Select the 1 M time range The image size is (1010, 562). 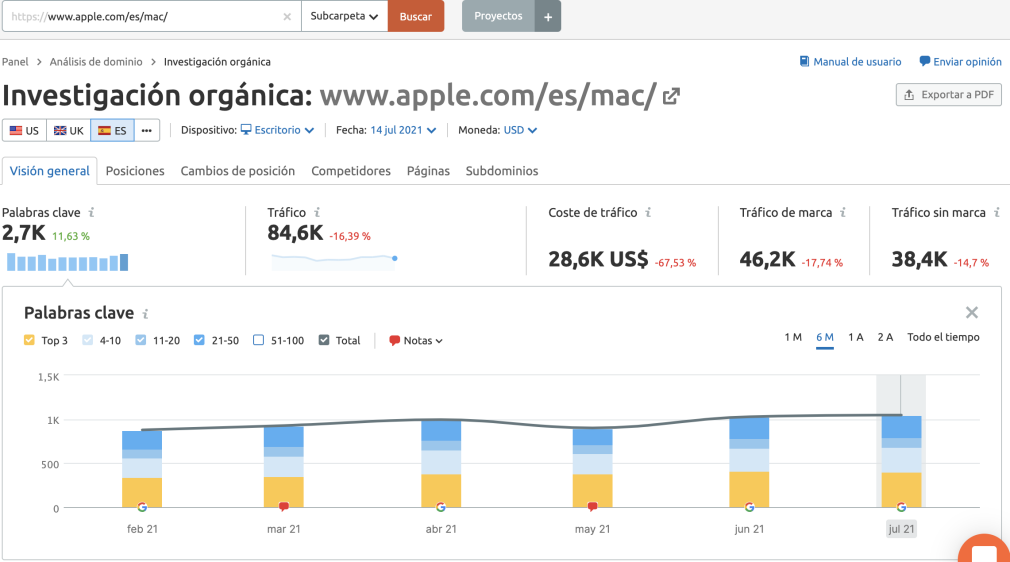pos(793,337)
